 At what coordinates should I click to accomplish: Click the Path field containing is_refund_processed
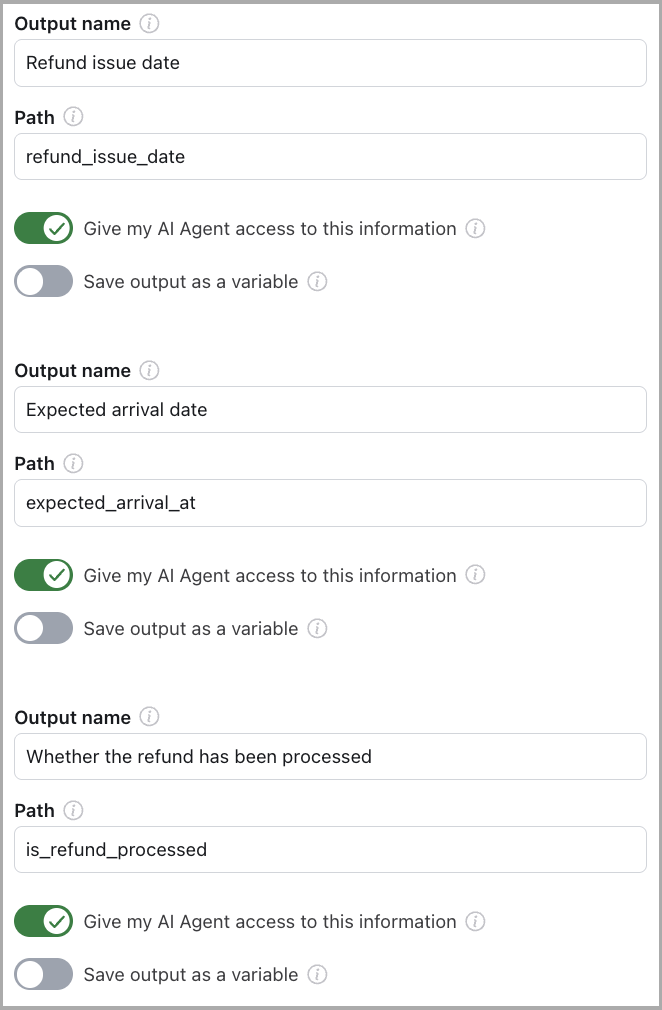[x=330, y=850]
